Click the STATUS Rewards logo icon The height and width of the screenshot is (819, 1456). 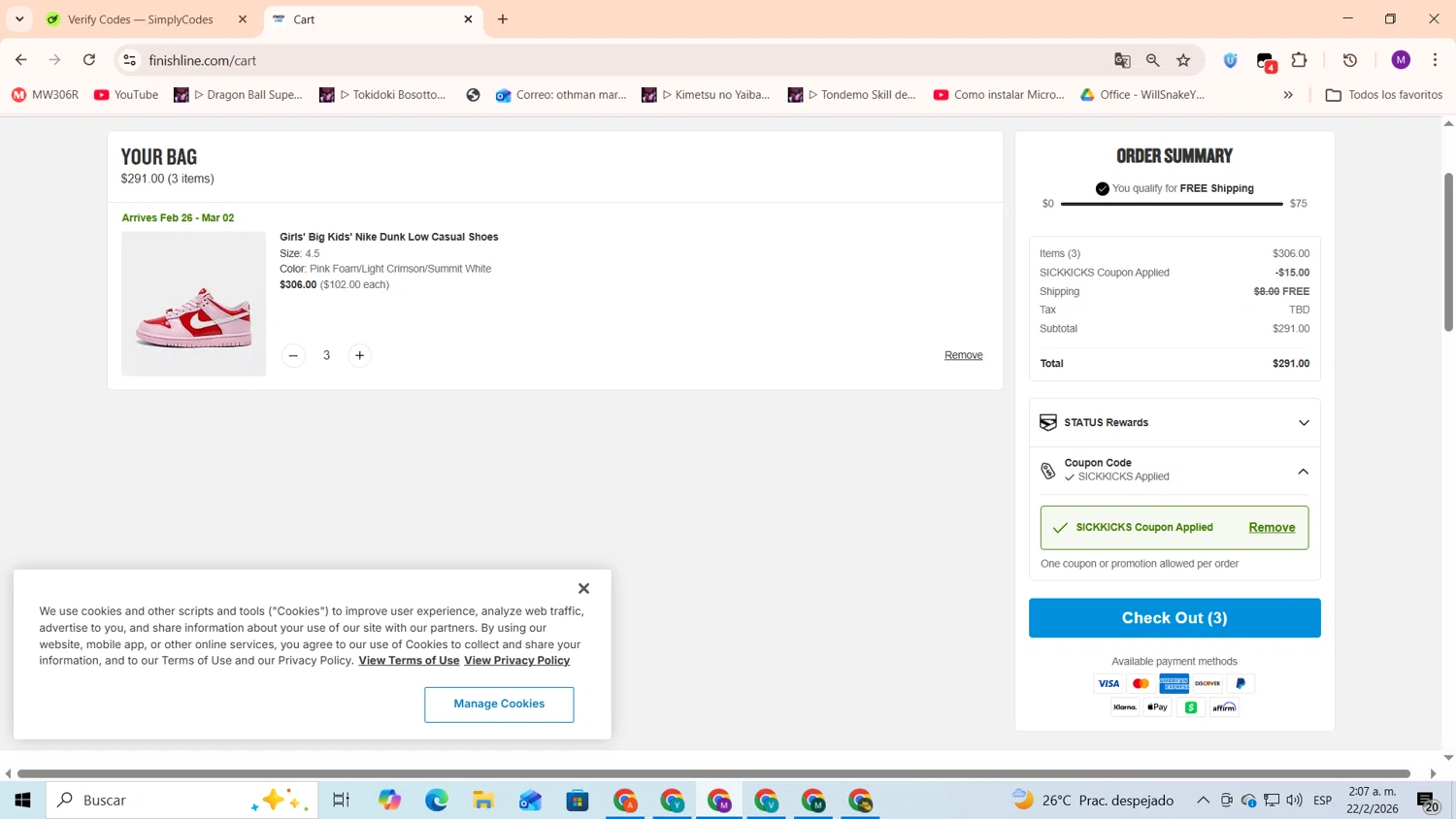1048,423
